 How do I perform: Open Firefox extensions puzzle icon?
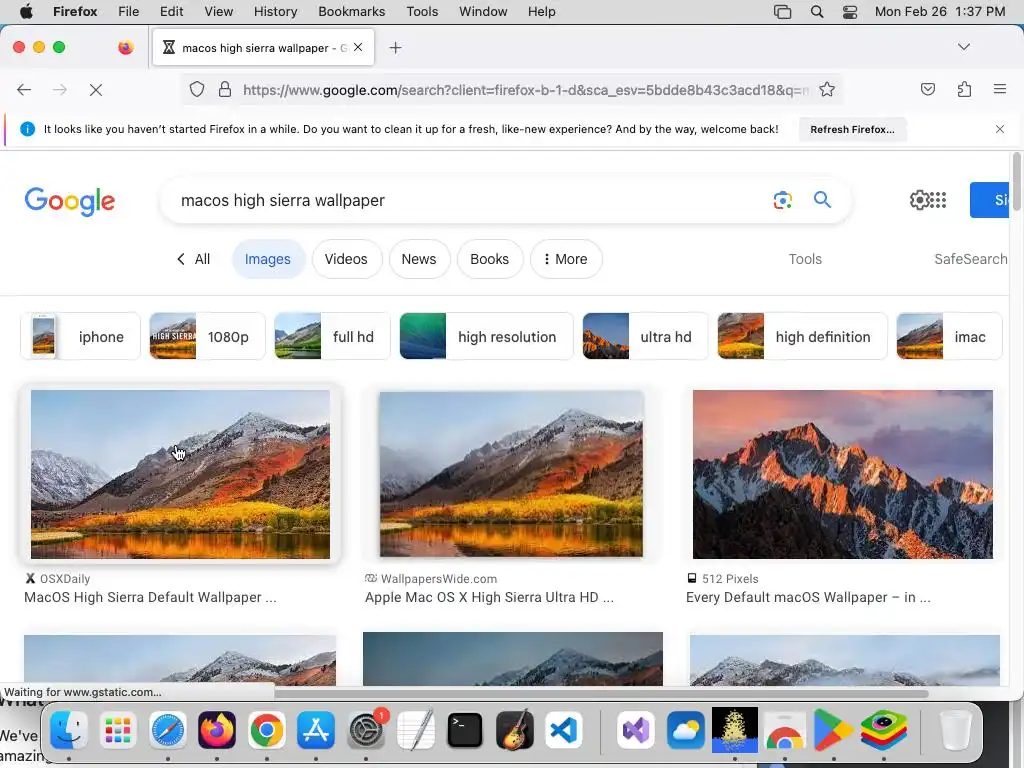click(964, 89)
